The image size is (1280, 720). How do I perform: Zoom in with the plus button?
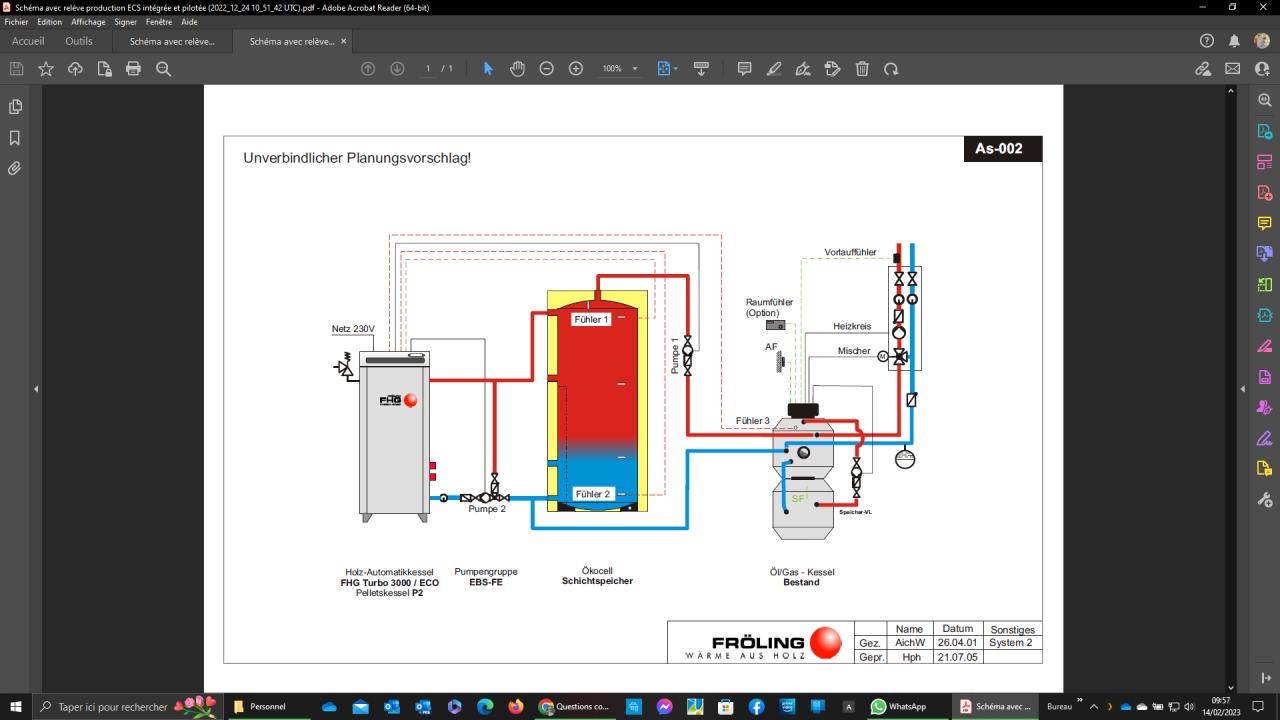pos(576,69)
